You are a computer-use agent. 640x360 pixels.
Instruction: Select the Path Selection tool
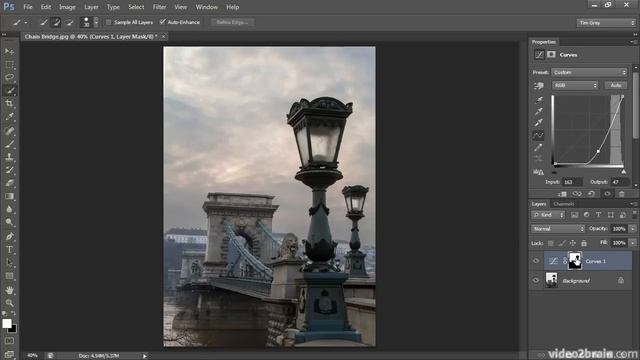point(9,262)
